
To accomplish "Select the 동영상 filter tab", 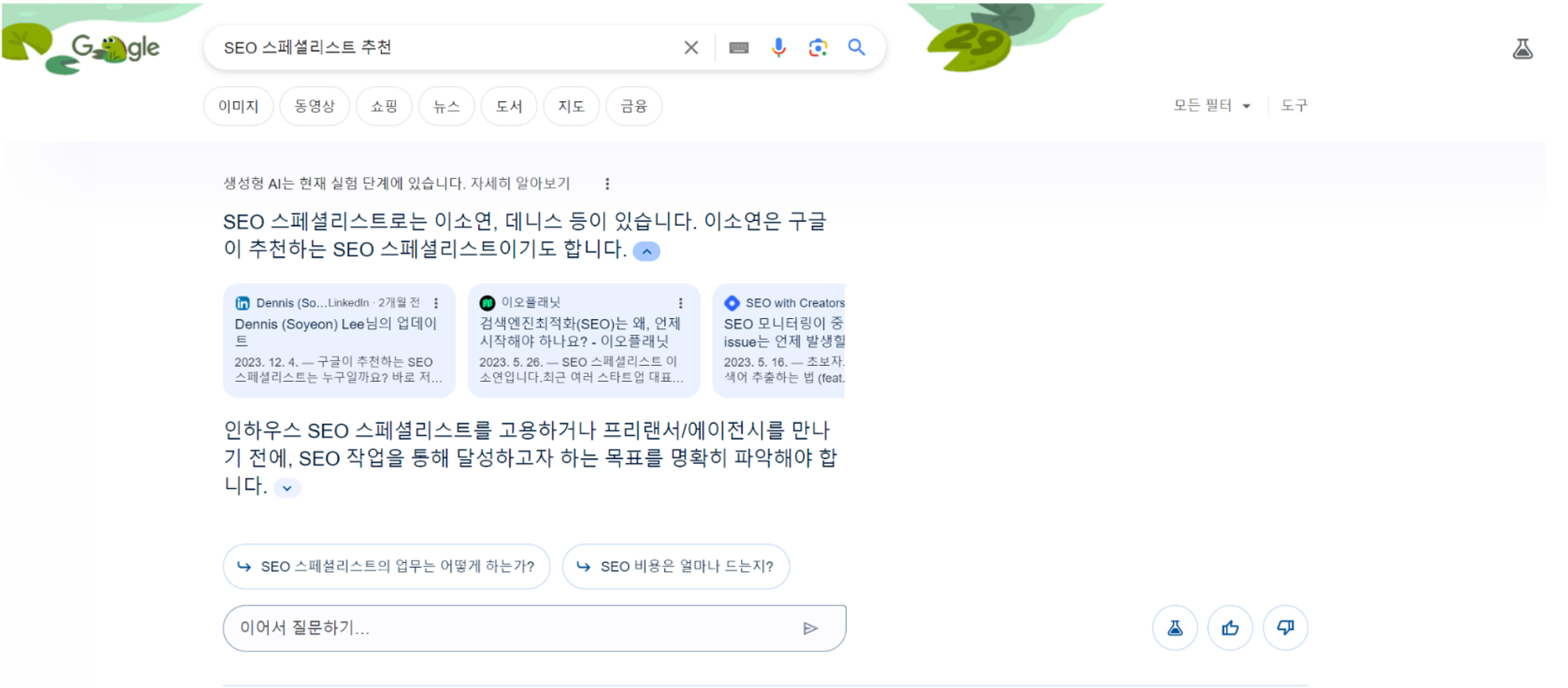I will tap(314, 106).
